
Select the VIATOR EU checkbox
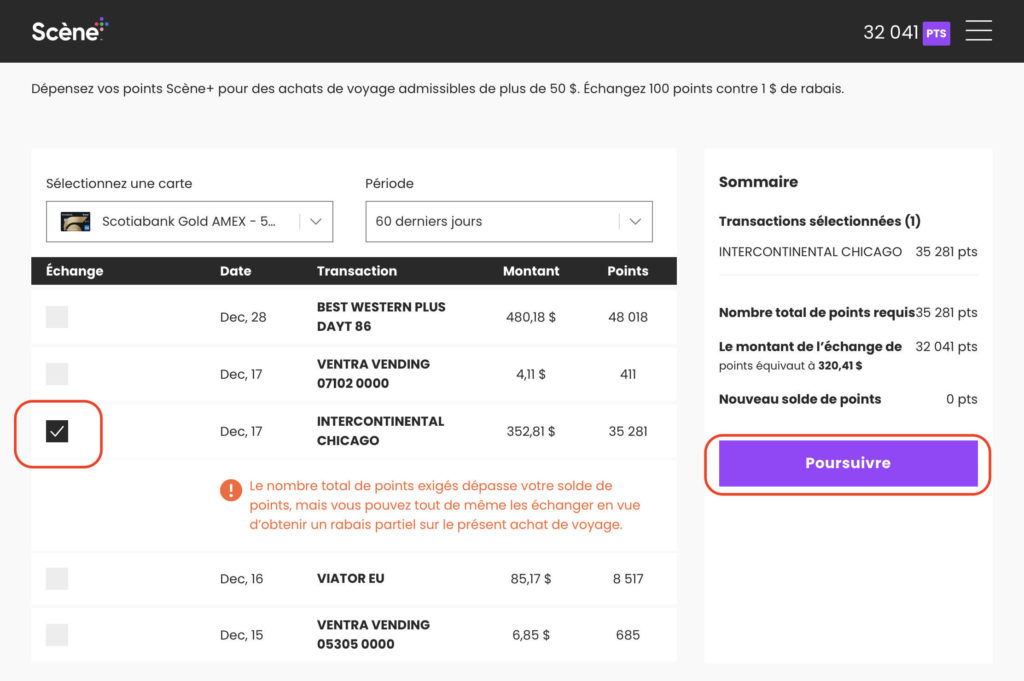(x=57, y=578)
